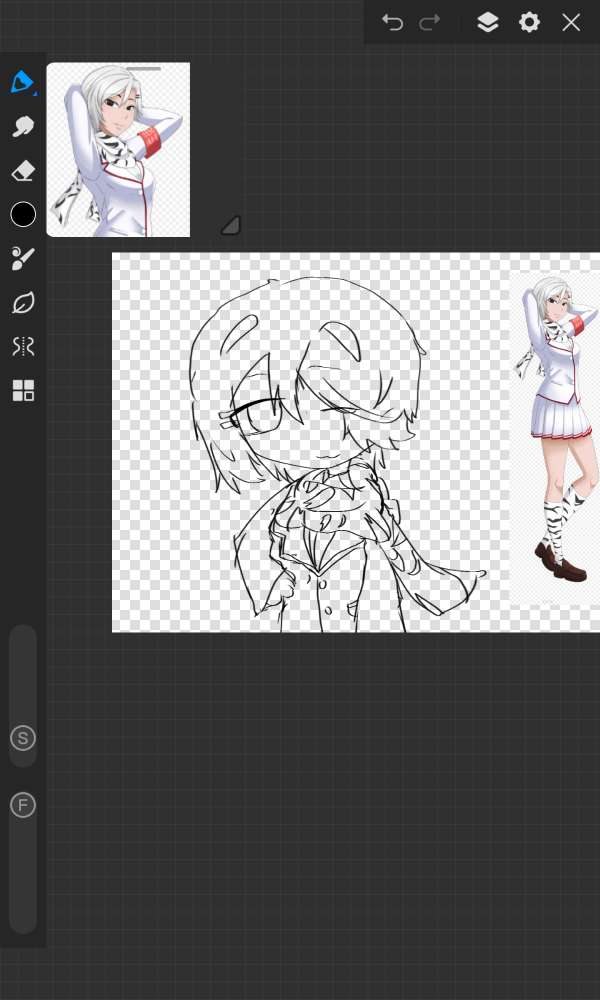
Task: Click the S brush size slider handle
Action: [x=23, y=739]
